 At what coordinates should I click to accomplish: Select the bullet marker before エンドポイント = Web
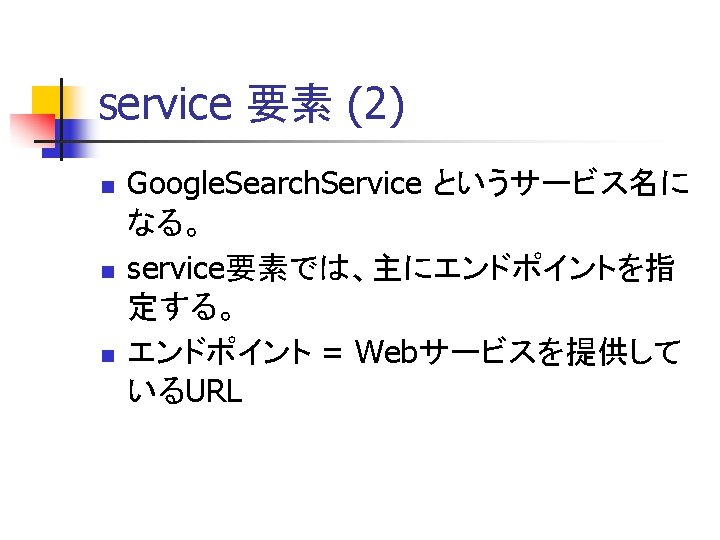click(108, 356)
